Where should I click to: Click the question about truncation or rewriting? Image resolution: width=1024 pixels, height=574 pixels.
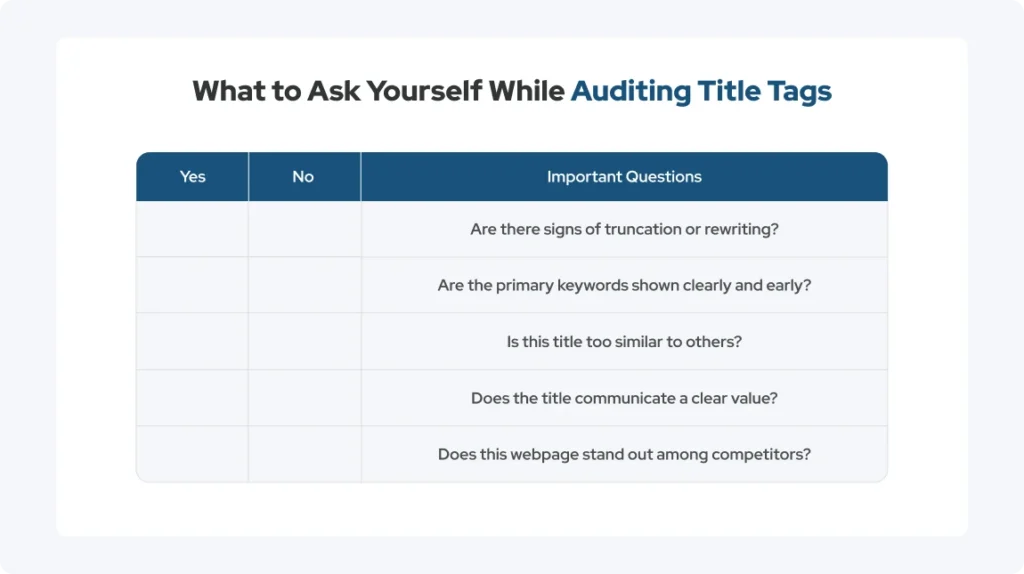[x=624, y=229]
